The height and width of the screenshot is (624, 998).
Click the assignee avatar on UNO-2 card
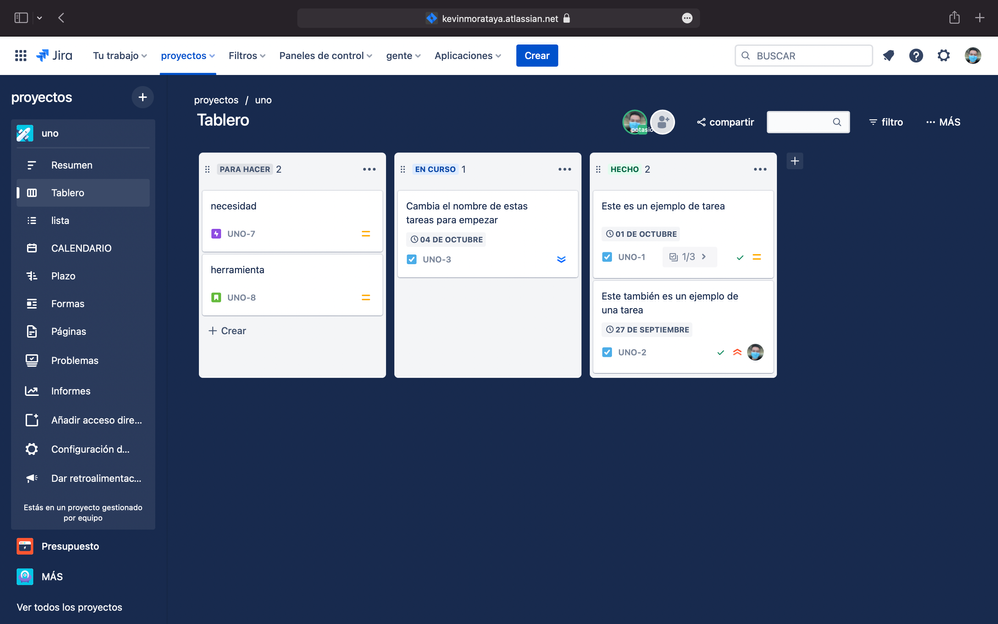coord(756,352)
